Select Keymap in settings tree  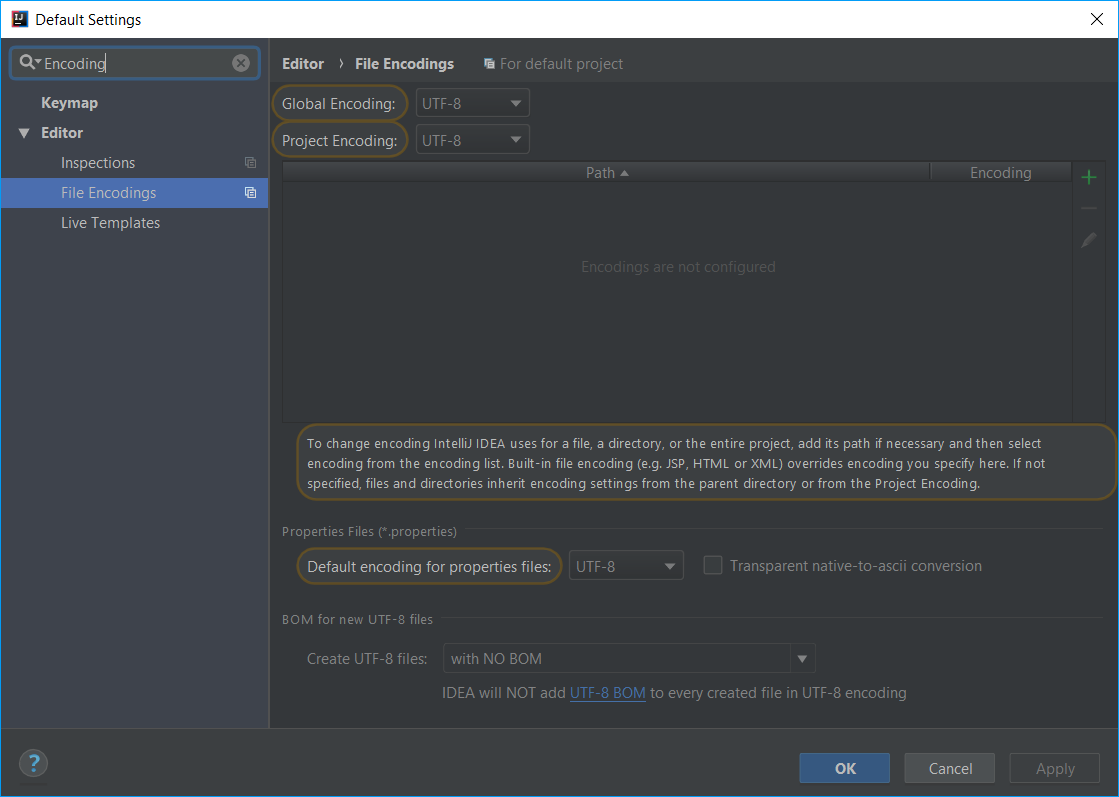point(69,103)
